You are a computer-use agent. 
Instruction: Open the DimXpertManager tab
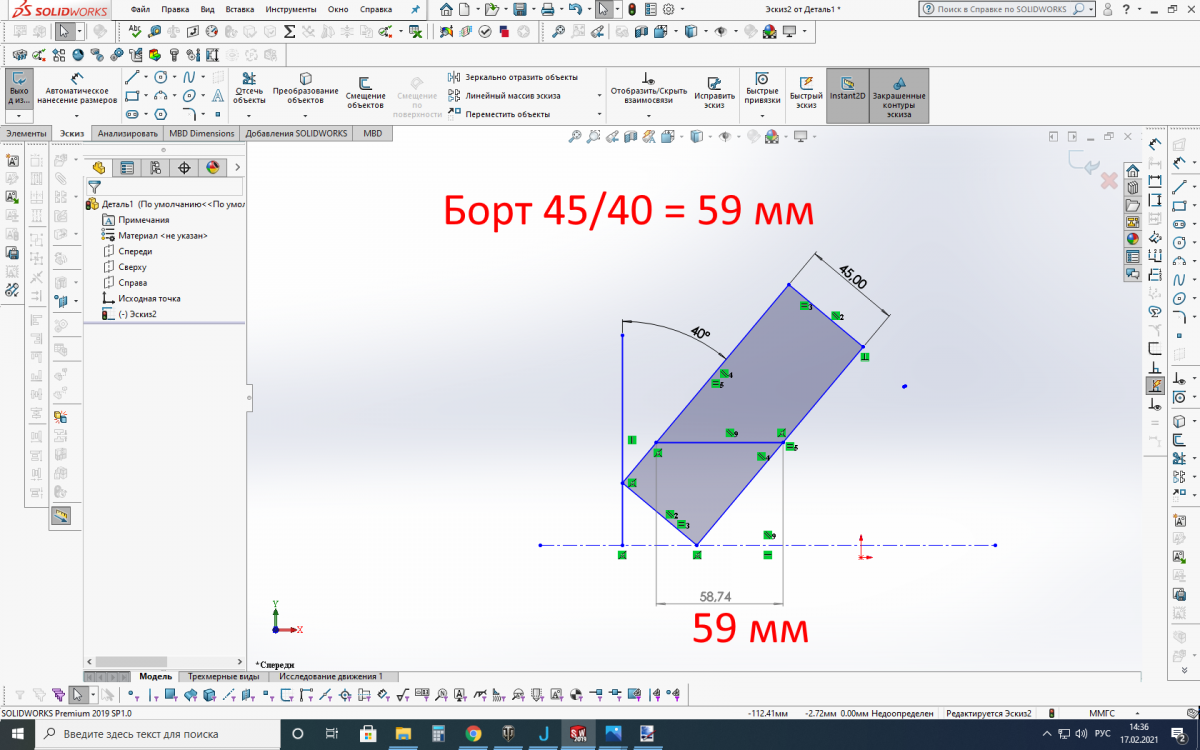tap(184, 167)
